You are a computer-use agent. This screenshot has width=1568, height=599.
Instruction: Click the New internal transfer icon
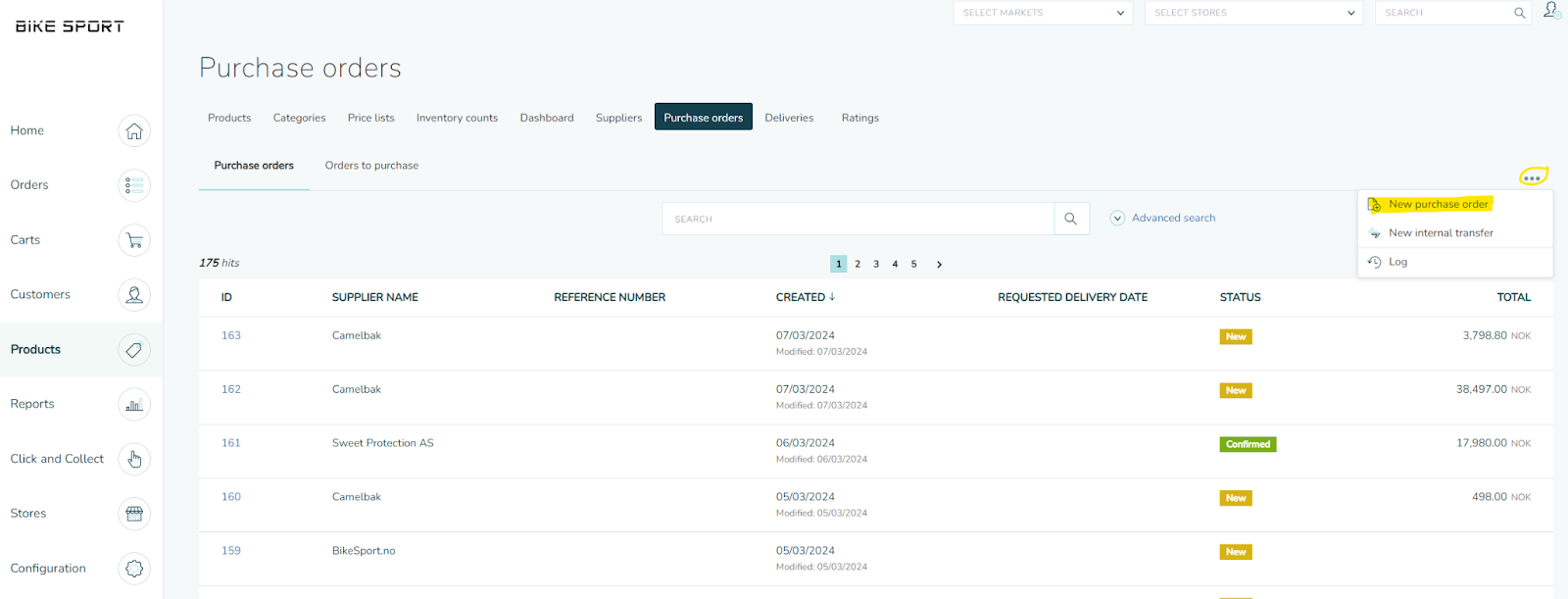pos(1375,233)
